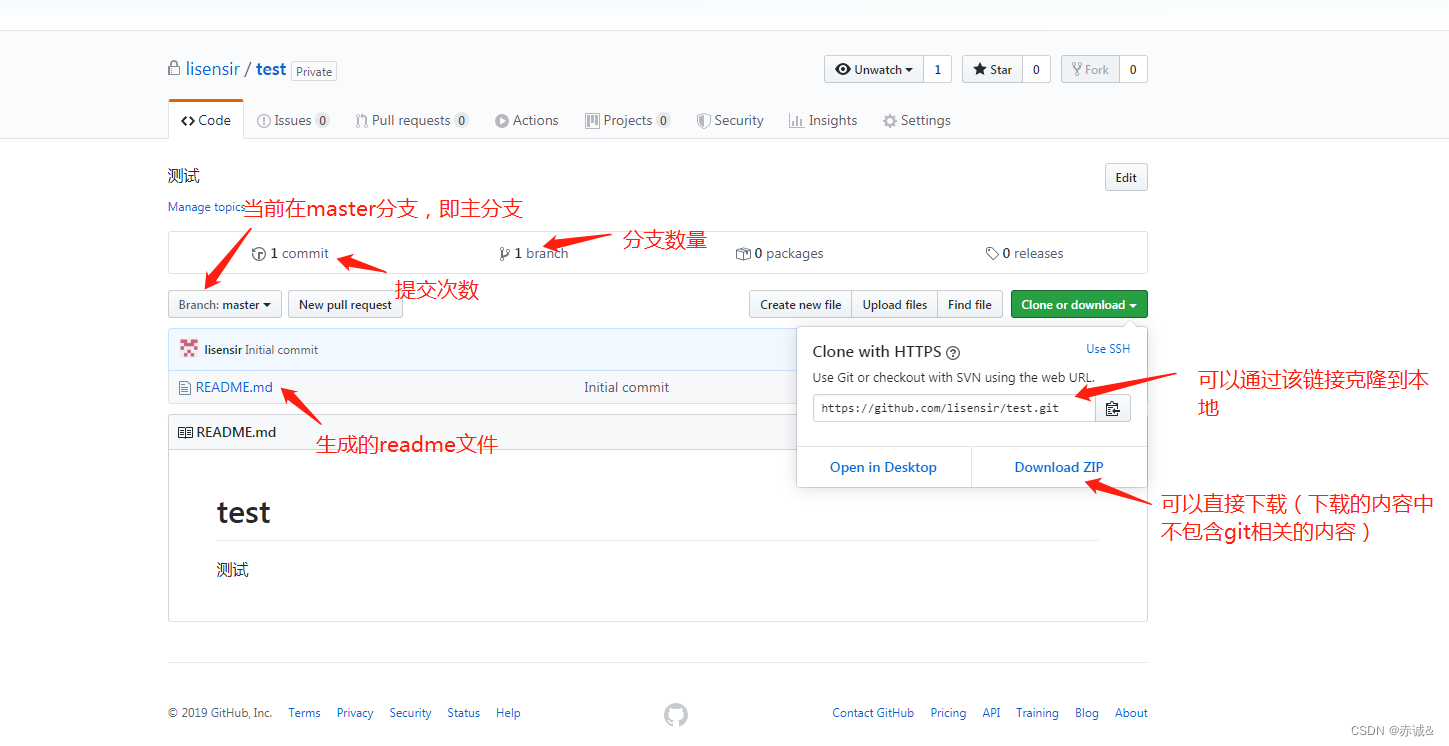Click the lisensir avatar image
This screenshot has width=1449, height=746.
point(189,349)
